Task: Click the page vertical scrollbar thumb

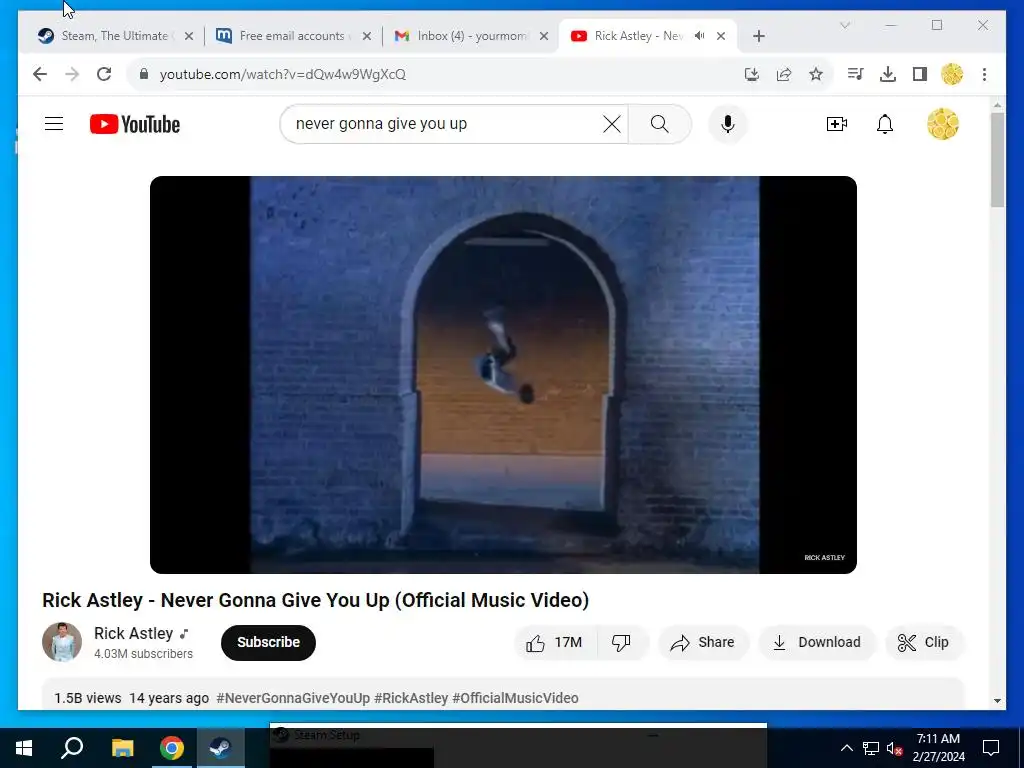Action: [997, 160]
